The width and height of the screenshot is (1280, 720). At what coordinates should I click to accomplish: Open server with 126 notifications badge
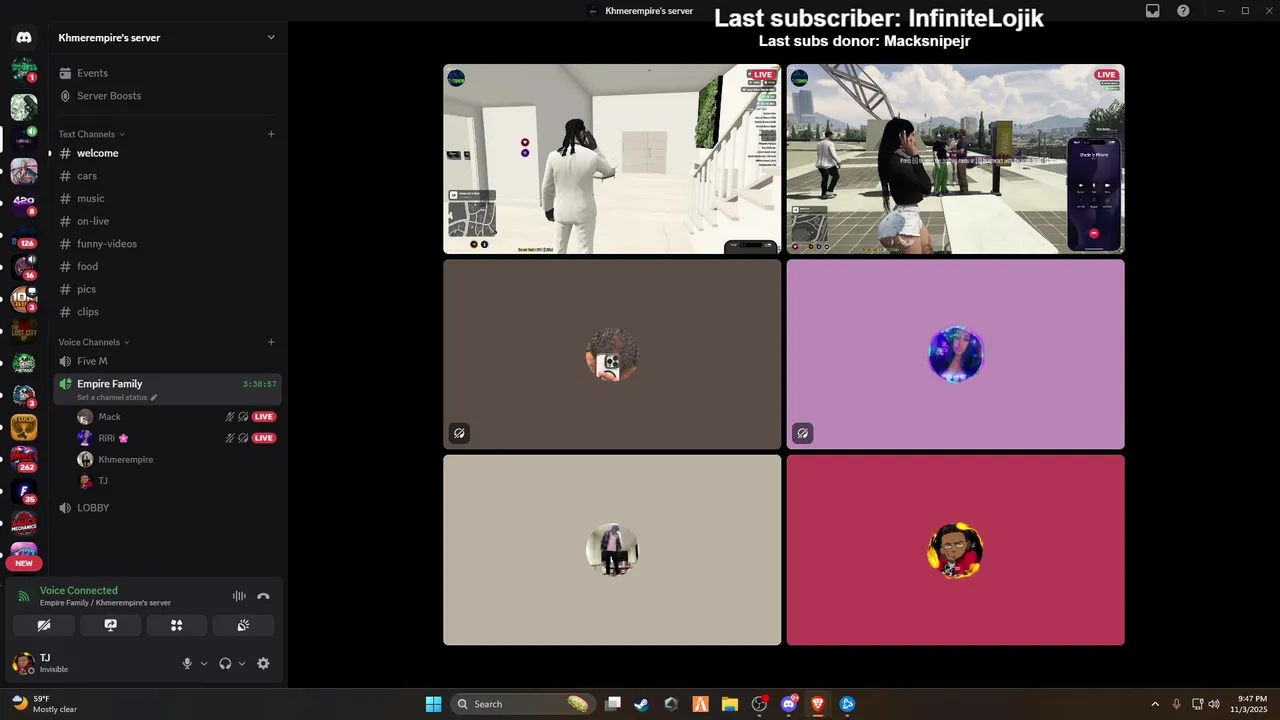[x=24, y=236]
